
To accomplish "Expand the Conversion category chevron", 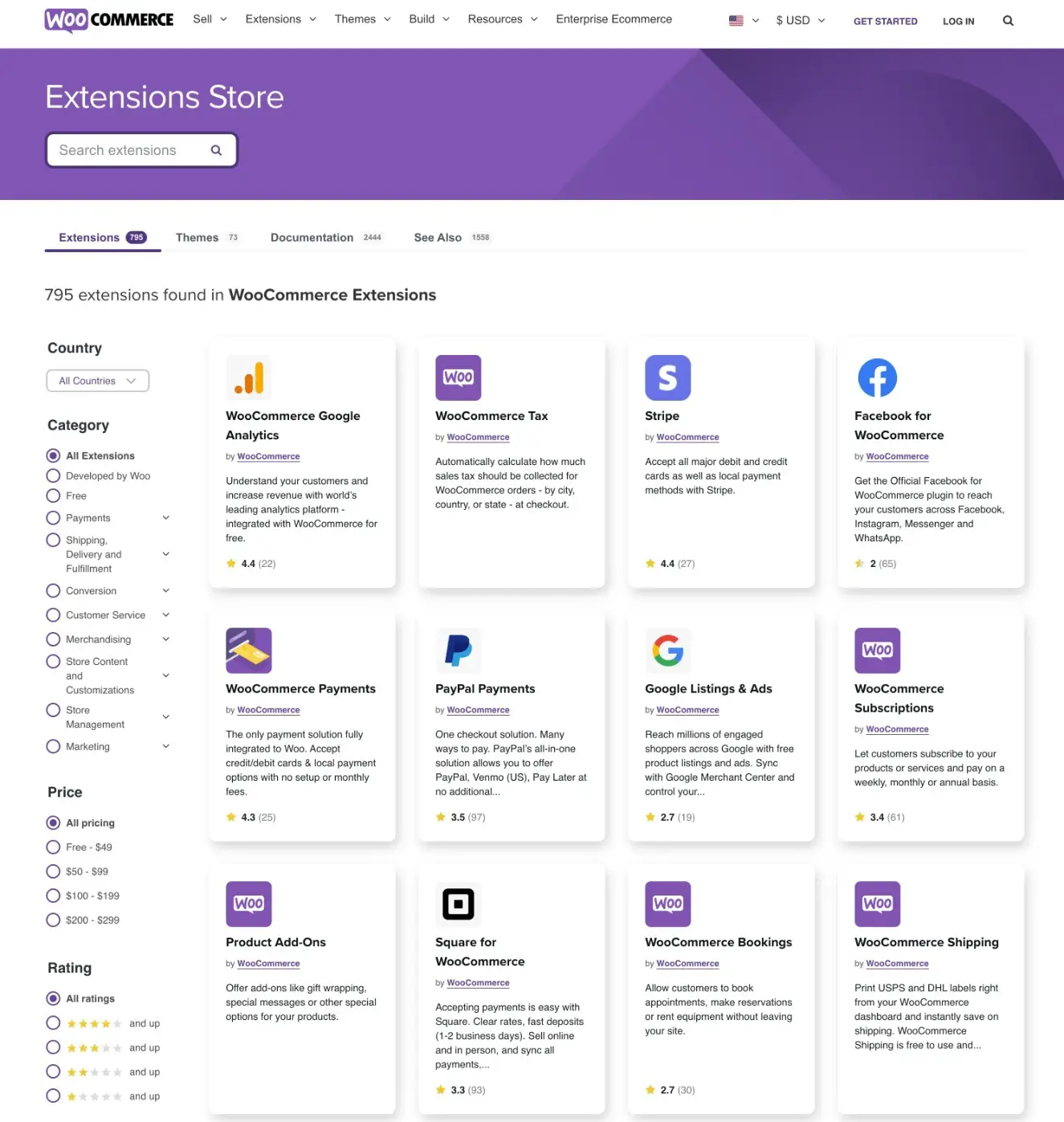I will [x=166, y=591].
